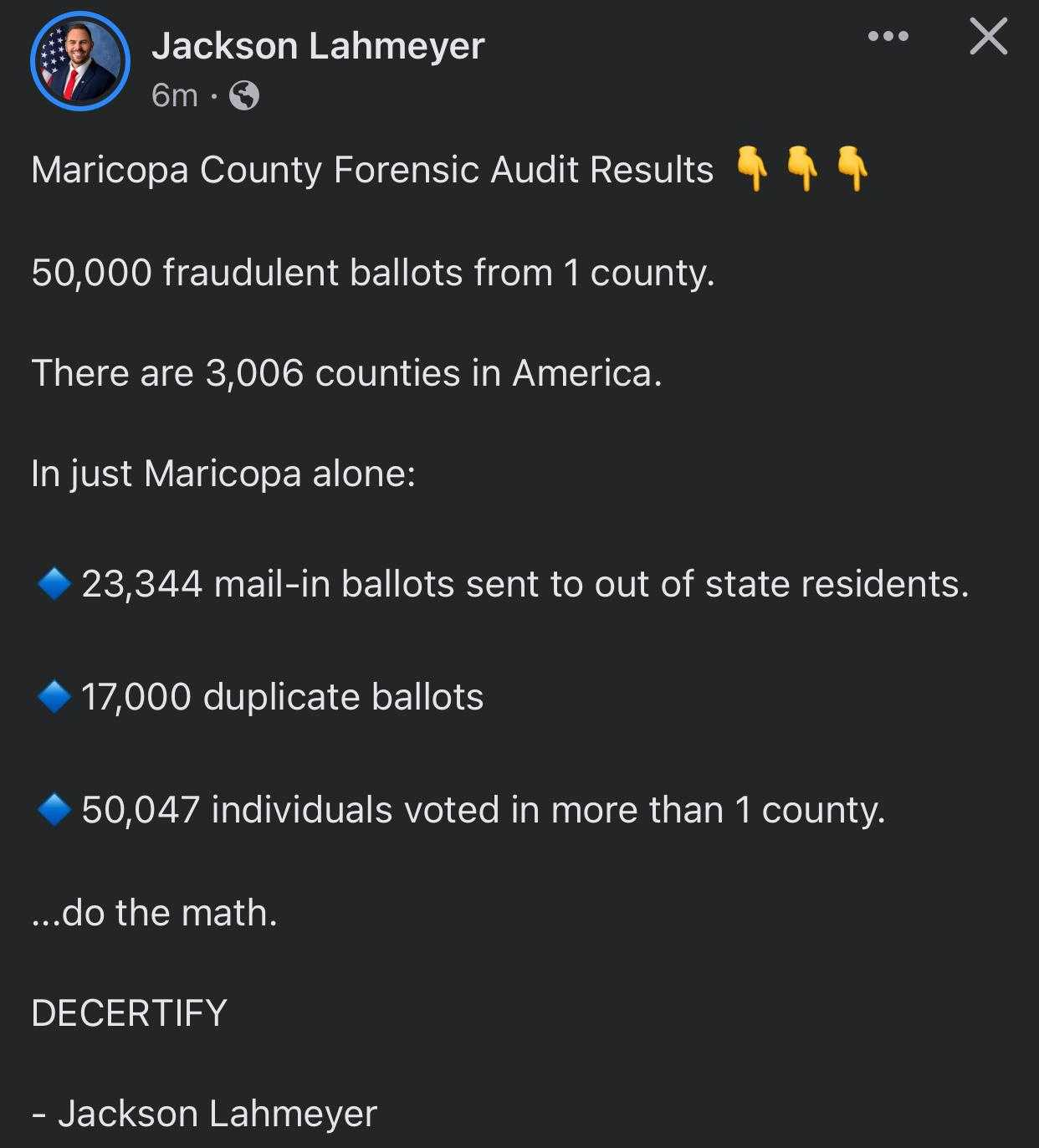The width and height of the screenshot is (1039, 1148).
Task: Click the 50,000 fraudulent ballots line
Action: pos(373,273)
